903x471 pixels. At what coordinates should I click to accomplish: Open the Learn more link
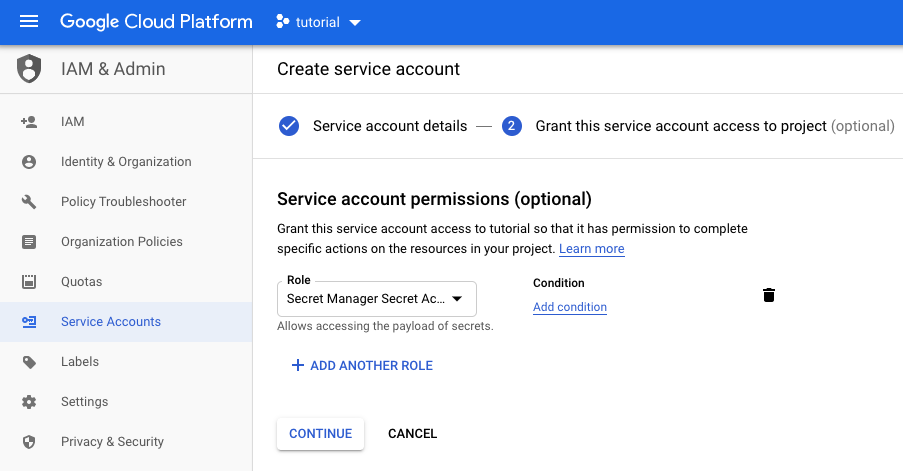[591, 249]
